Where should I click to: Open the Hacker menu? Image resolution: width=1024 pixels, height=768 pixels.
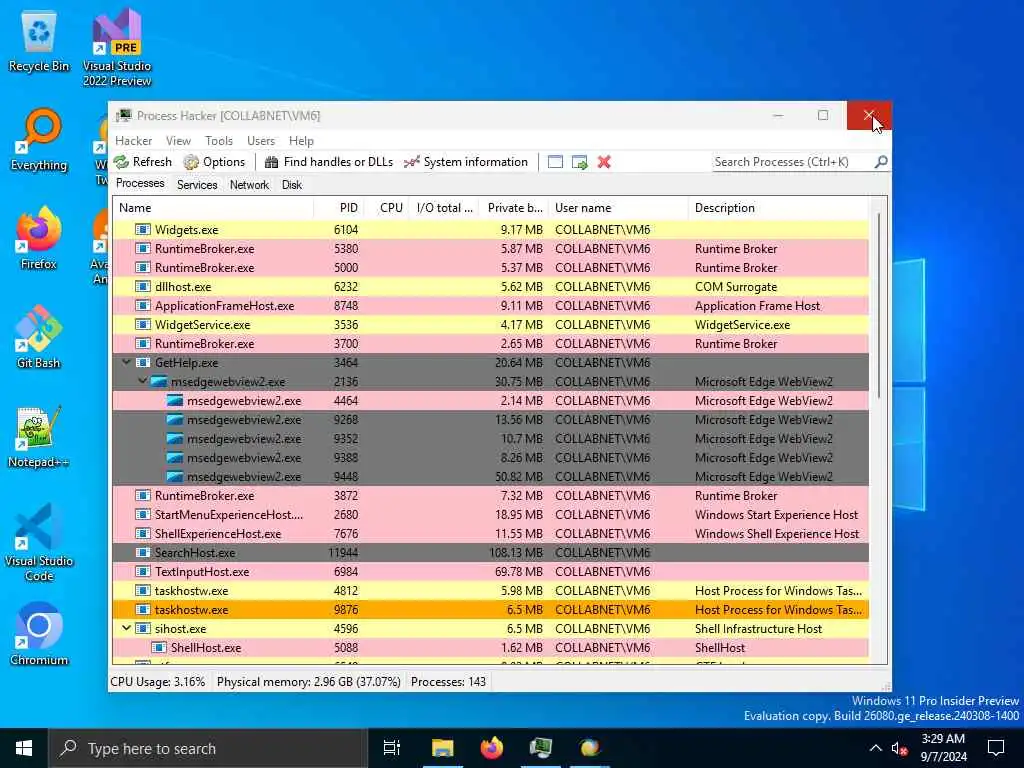[133, 140]
